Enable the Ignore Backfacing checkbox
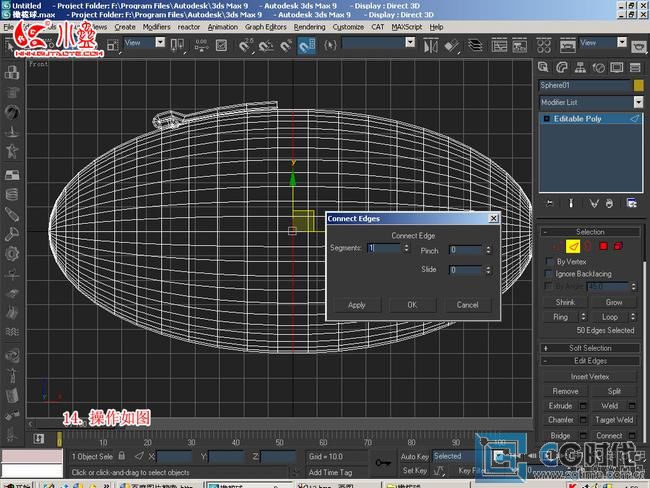Screen dimensions: 650x488 tap(549, 274)
